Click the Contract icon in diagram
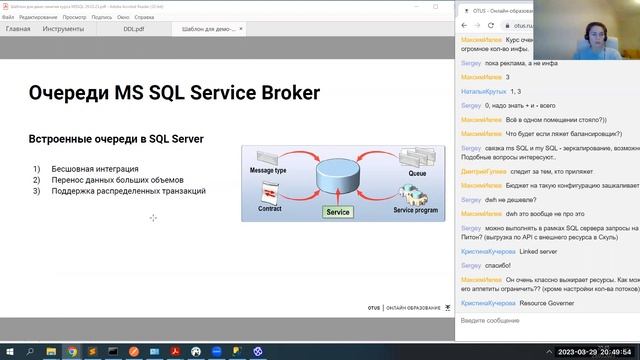Image resolution: width=640 pixels, height=360 pixels. 269,193
